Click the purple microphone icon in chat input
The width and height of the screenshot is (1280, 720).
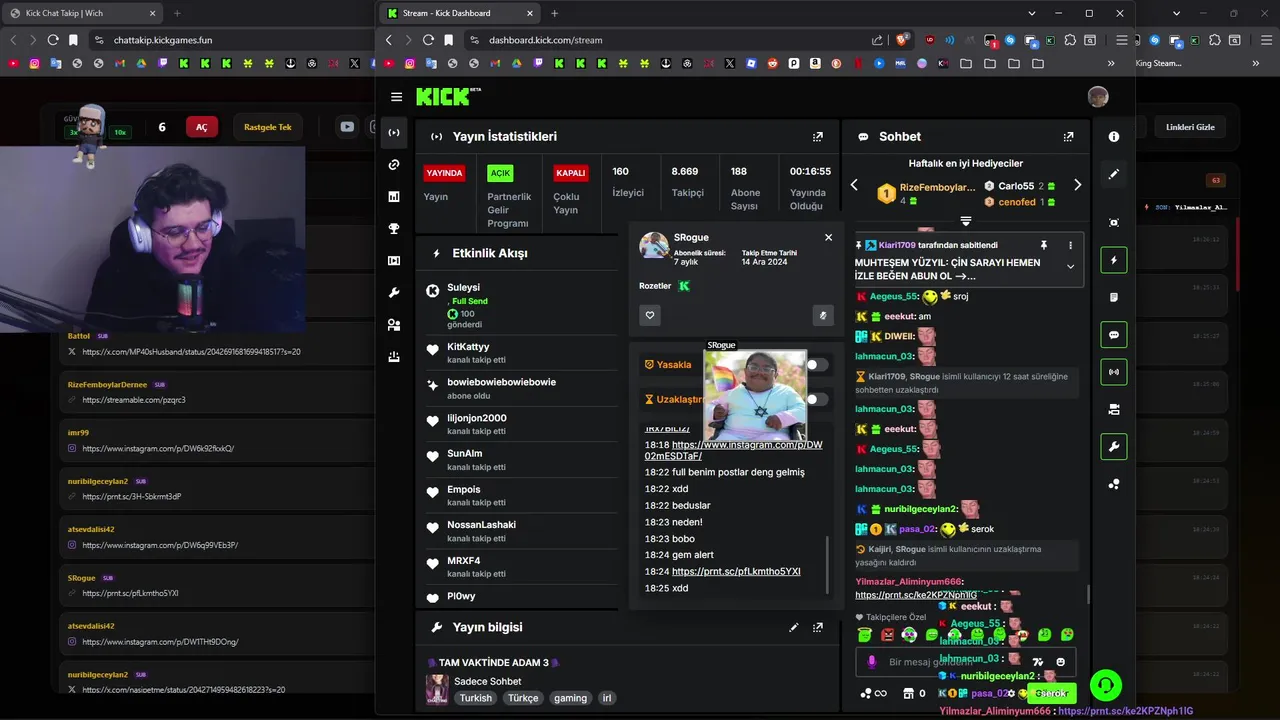[x=872, y=662]
